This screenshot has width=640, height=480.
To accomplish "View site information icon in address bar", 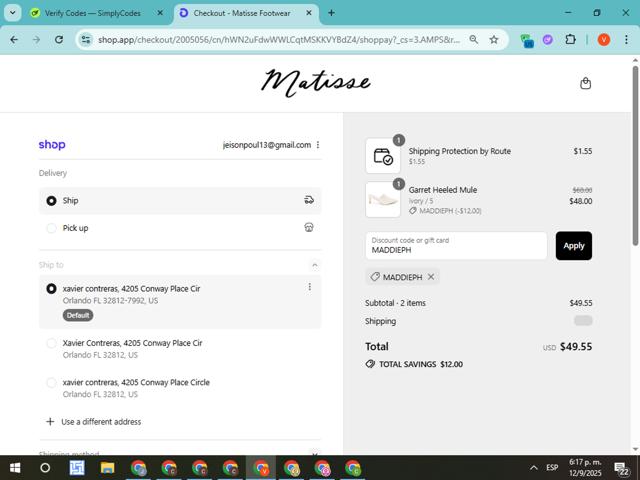I will [86, 40].
